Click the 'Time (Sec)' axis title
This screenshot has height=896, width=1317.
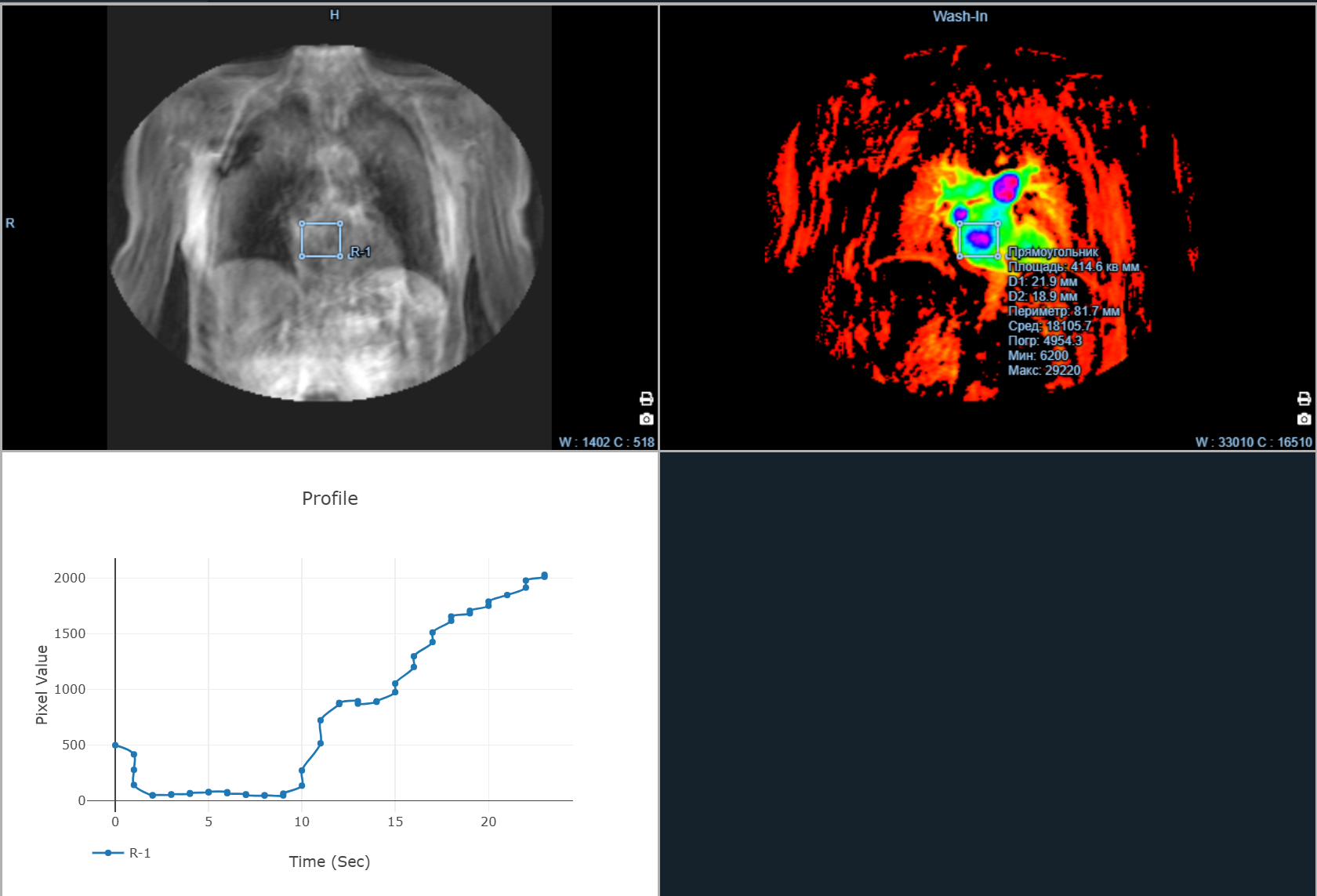(x=329, y=862)
